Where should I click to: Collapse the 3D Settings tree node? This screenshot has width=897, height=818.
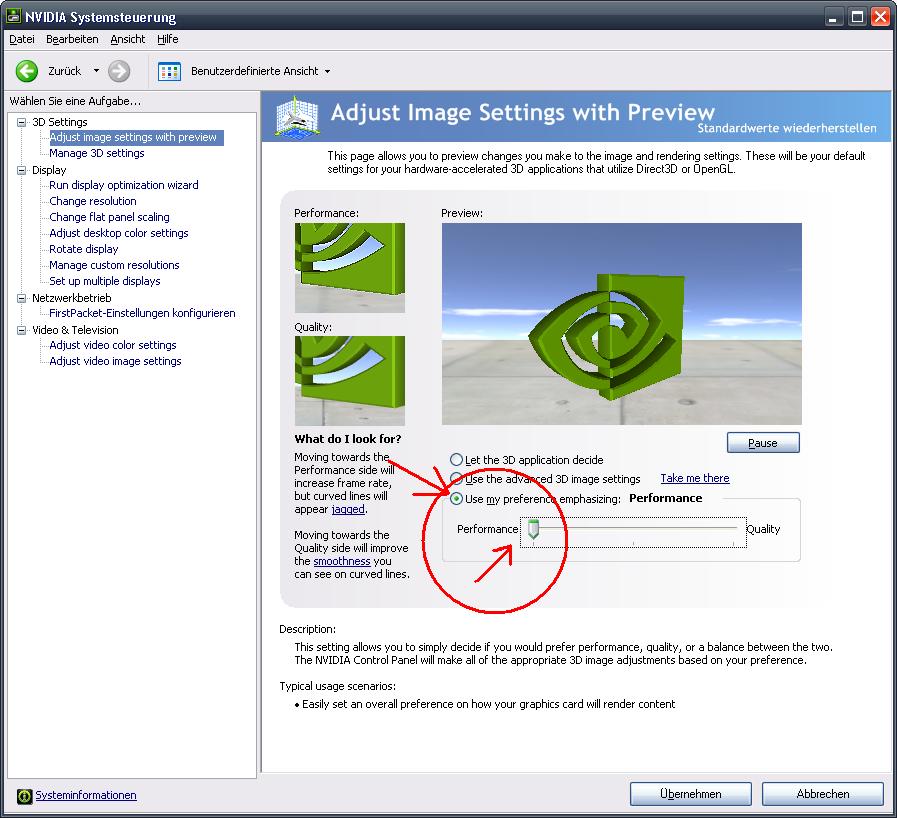(x=22, y=122)
